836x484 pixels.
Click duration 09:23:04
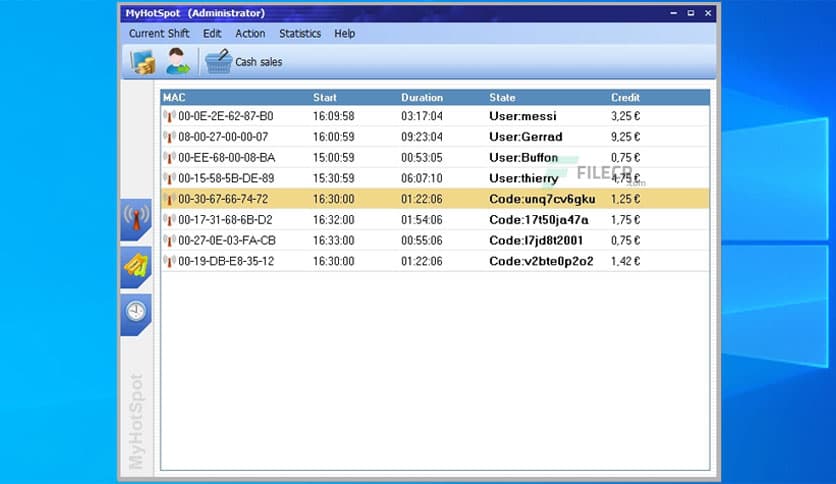point(422,137)
